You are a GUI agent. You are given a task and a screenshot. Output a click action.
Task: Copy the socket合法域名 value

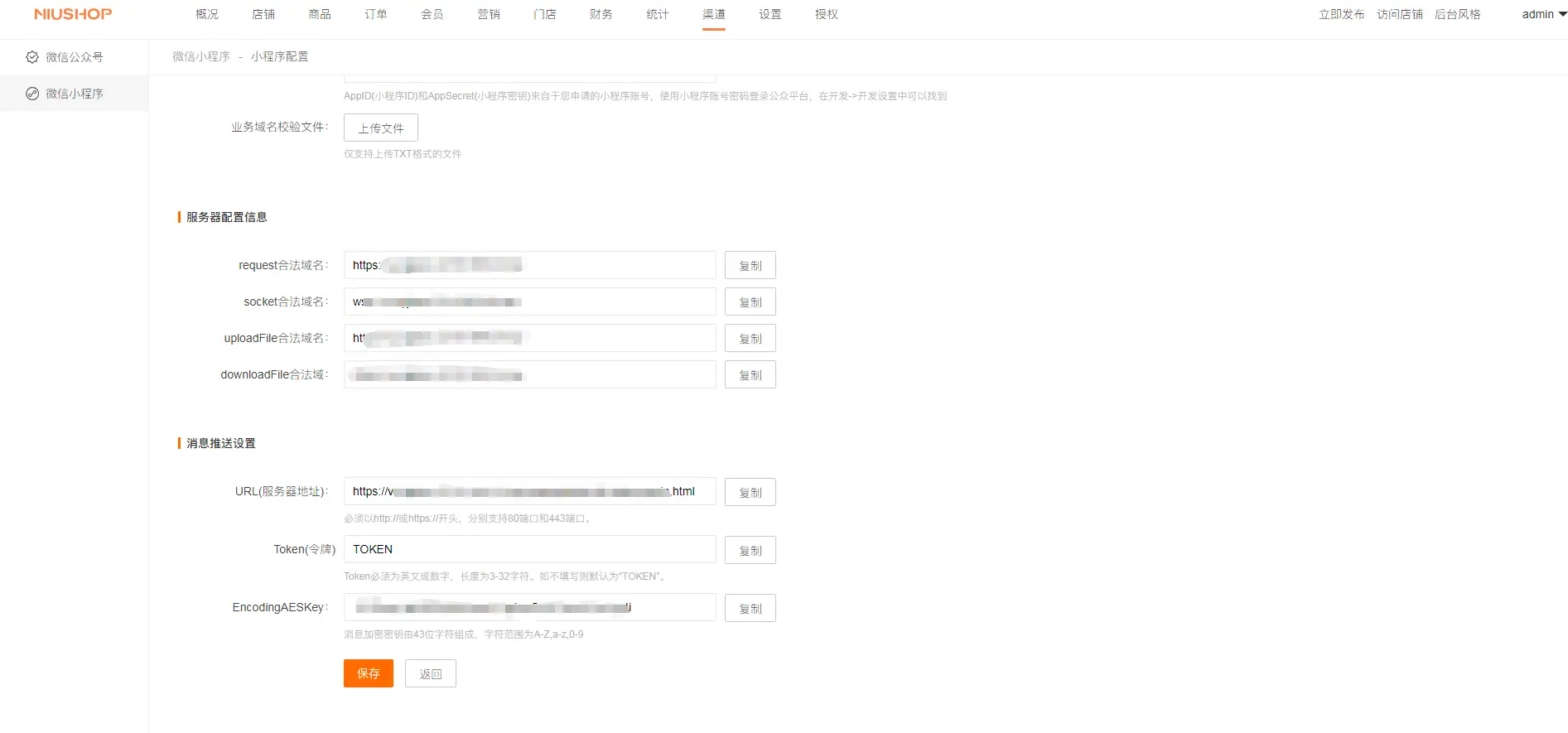pyautogui.click(x=750, y=302)
